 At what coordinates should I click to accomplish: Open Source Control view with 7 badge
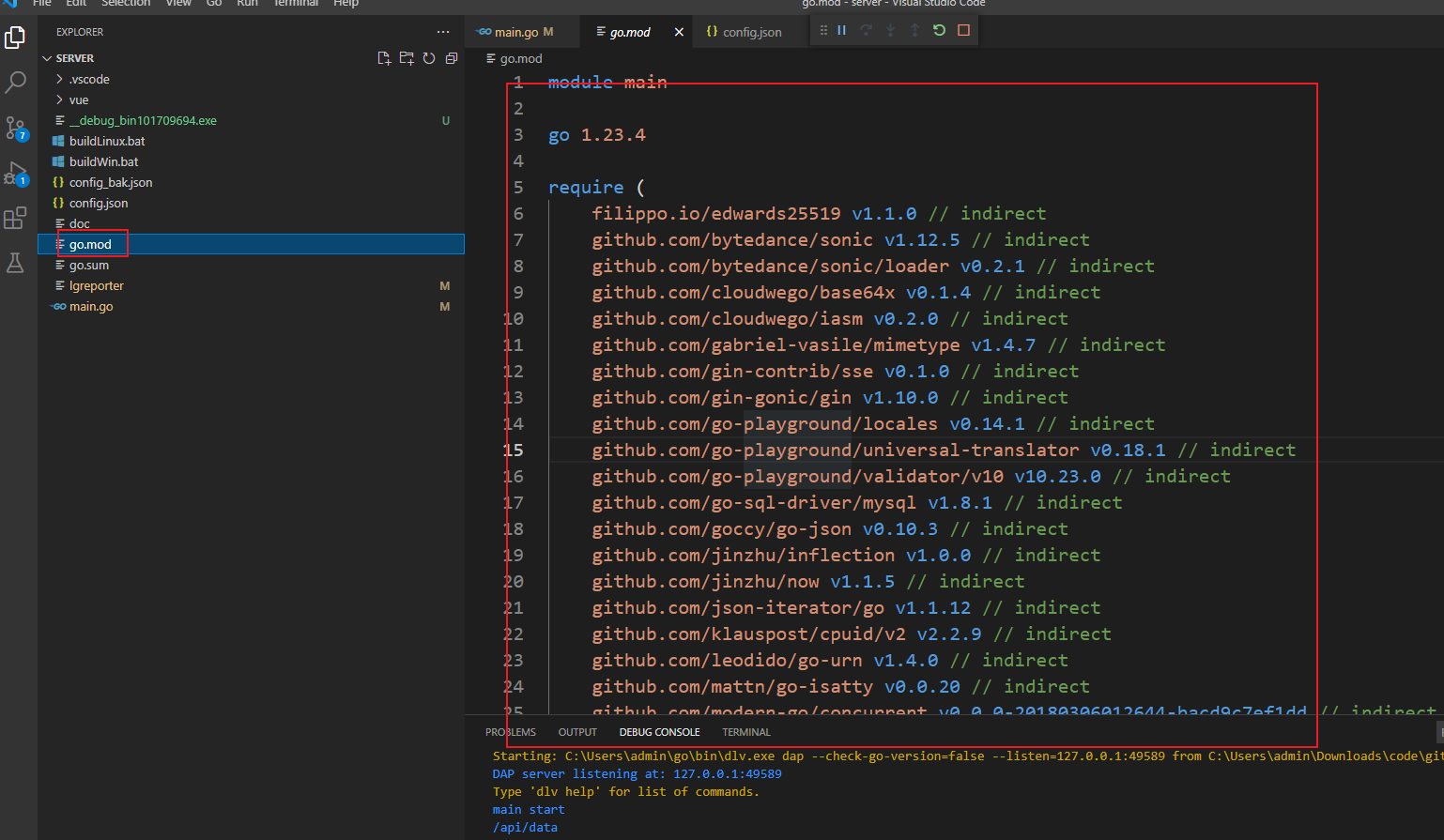15,128
